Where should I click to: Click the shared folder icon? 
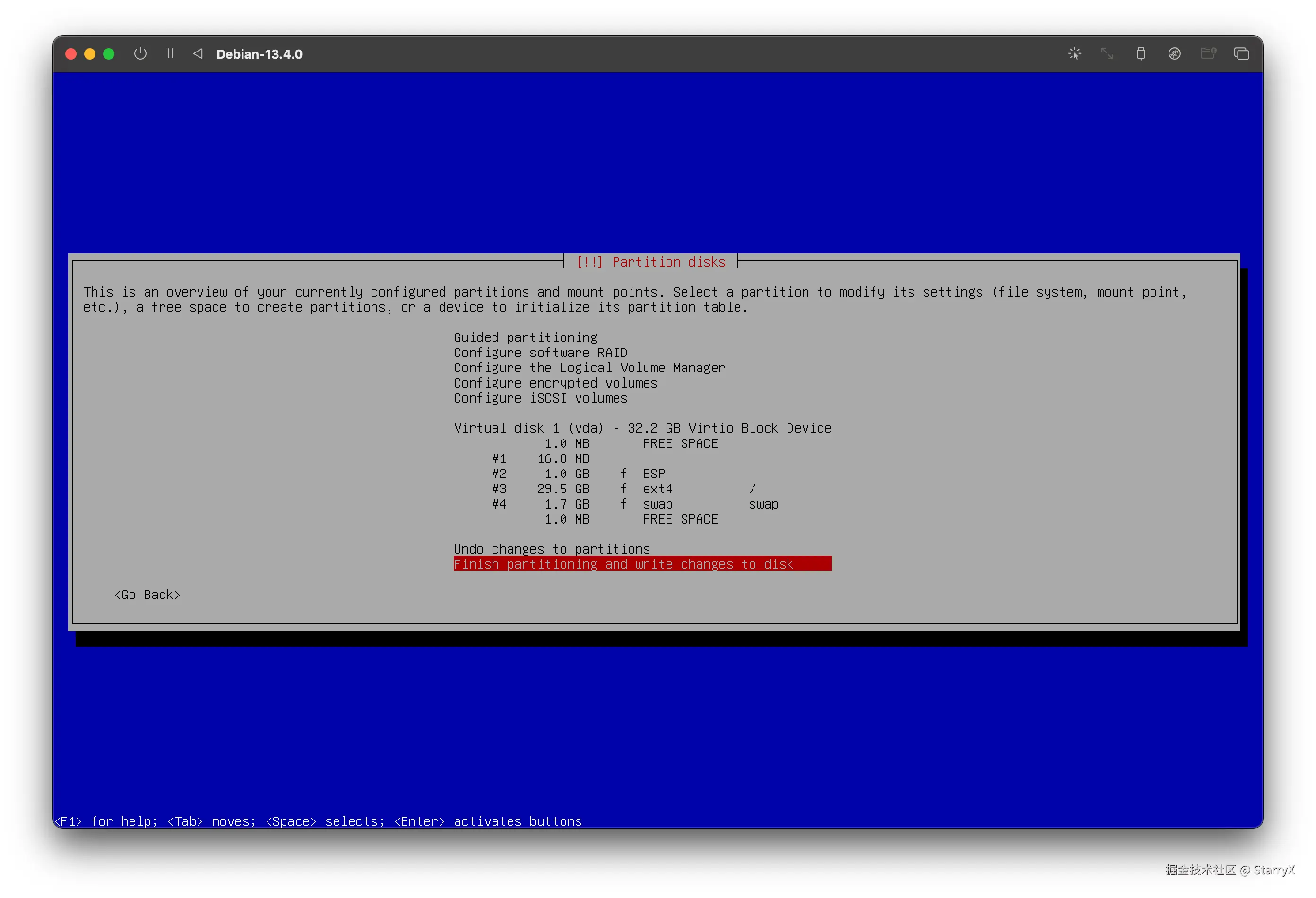[1208, 54]
